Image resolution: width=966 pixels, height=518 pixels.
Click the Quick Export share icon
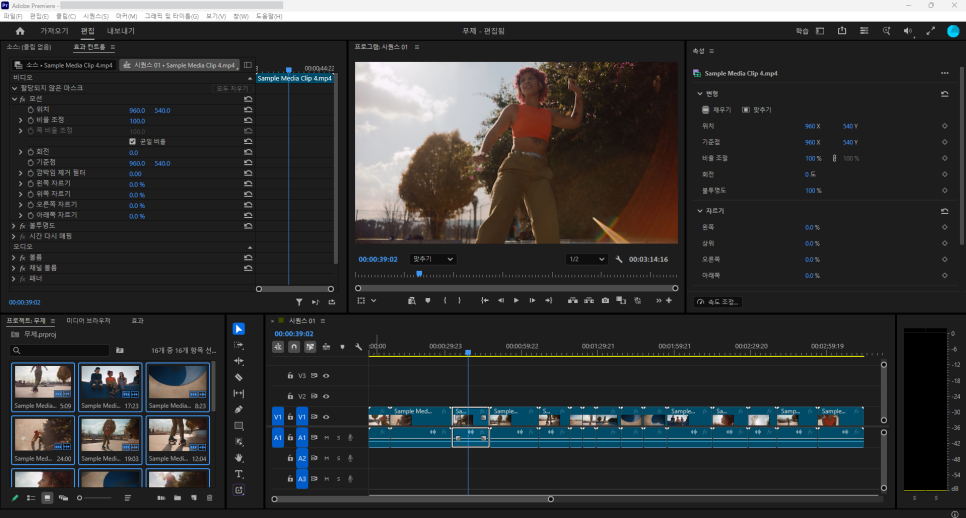click(842, 31)
